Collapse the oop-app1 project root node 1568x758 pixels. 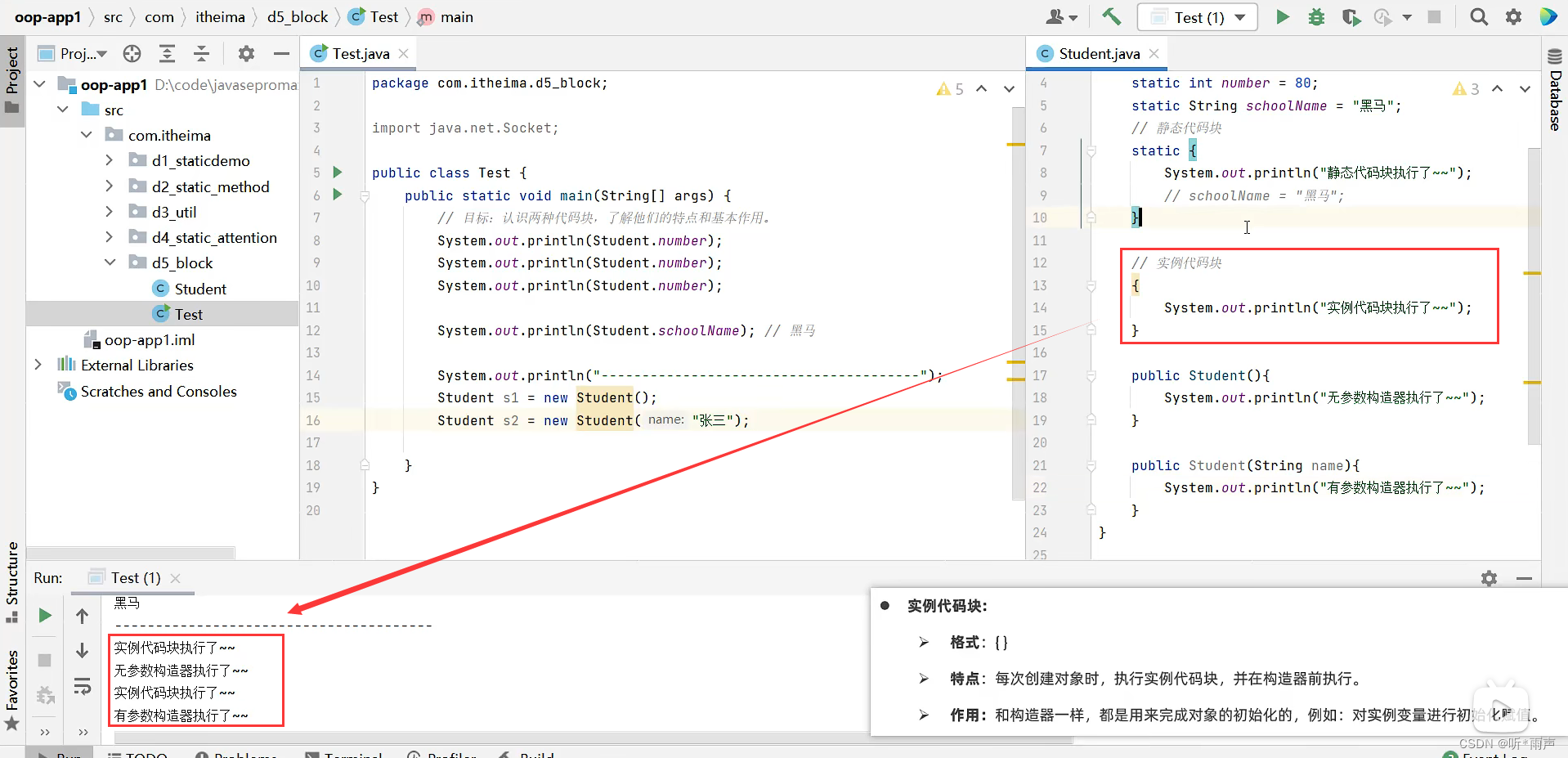(x=39, y=84)
